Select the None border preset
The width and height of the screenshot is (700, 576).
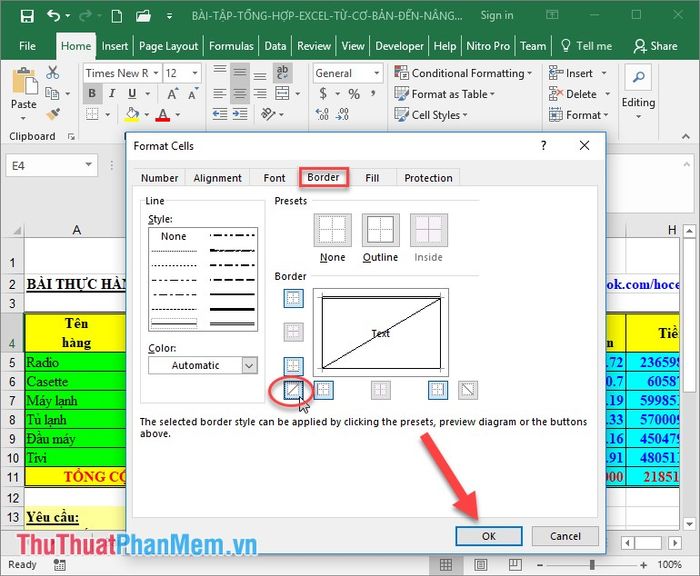click(x=333, y=231)
